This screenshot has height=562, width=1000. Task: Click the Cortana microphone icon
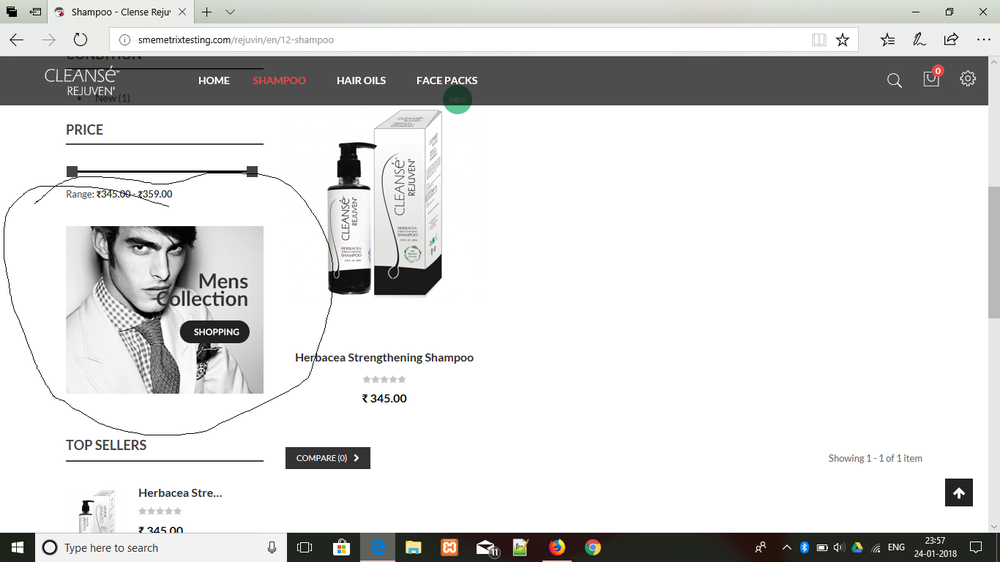(x=272, y=547)
